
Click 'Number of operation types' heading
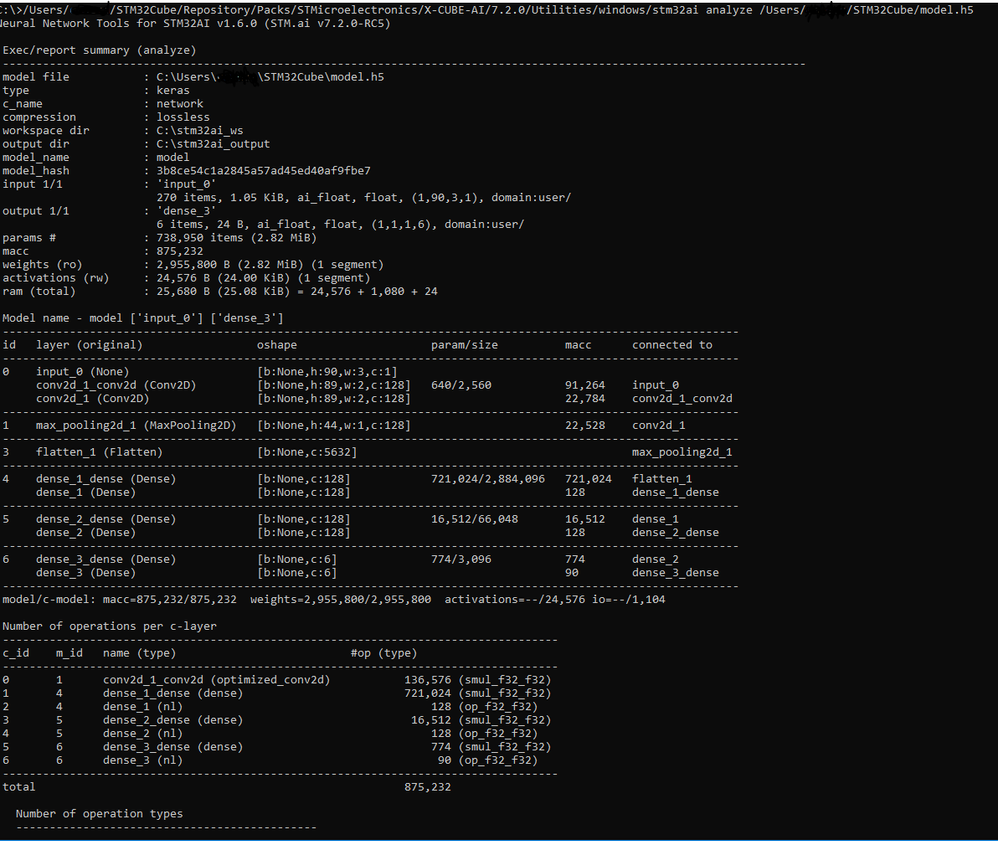tap(99, 813)
